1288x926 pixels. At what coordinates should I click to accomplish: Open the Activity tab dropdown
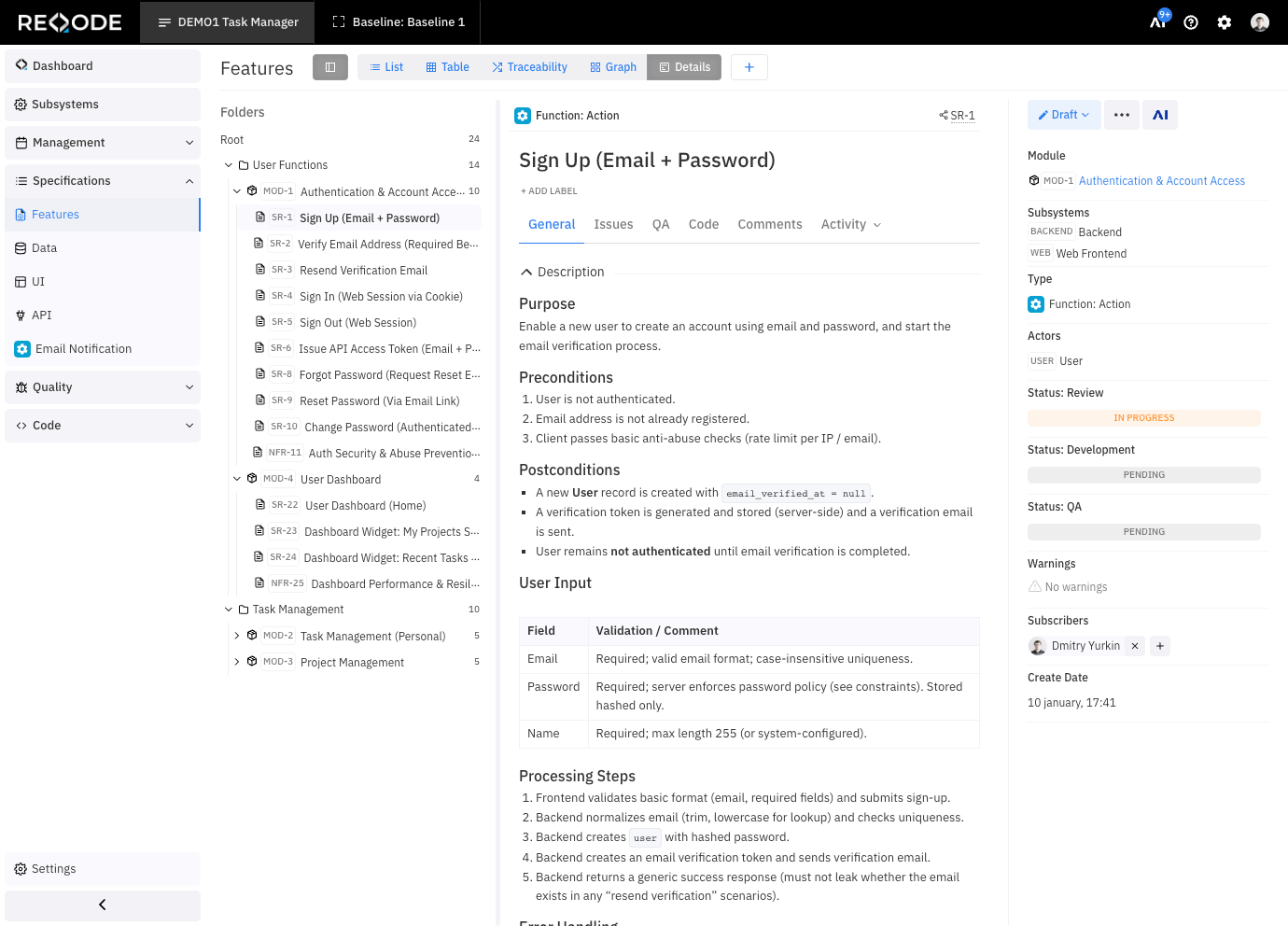click(850, 224)
